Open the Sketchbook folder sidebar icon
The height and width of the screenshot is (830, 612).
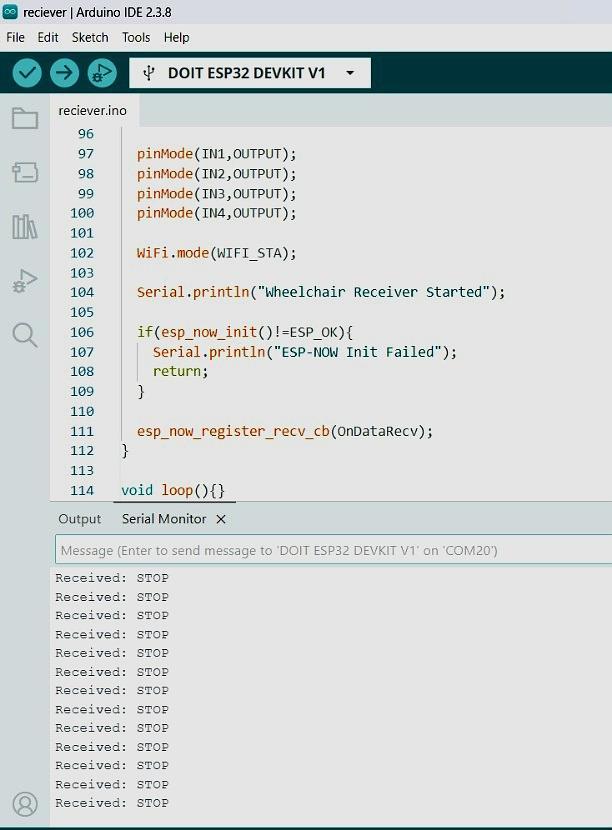(25, 118)
